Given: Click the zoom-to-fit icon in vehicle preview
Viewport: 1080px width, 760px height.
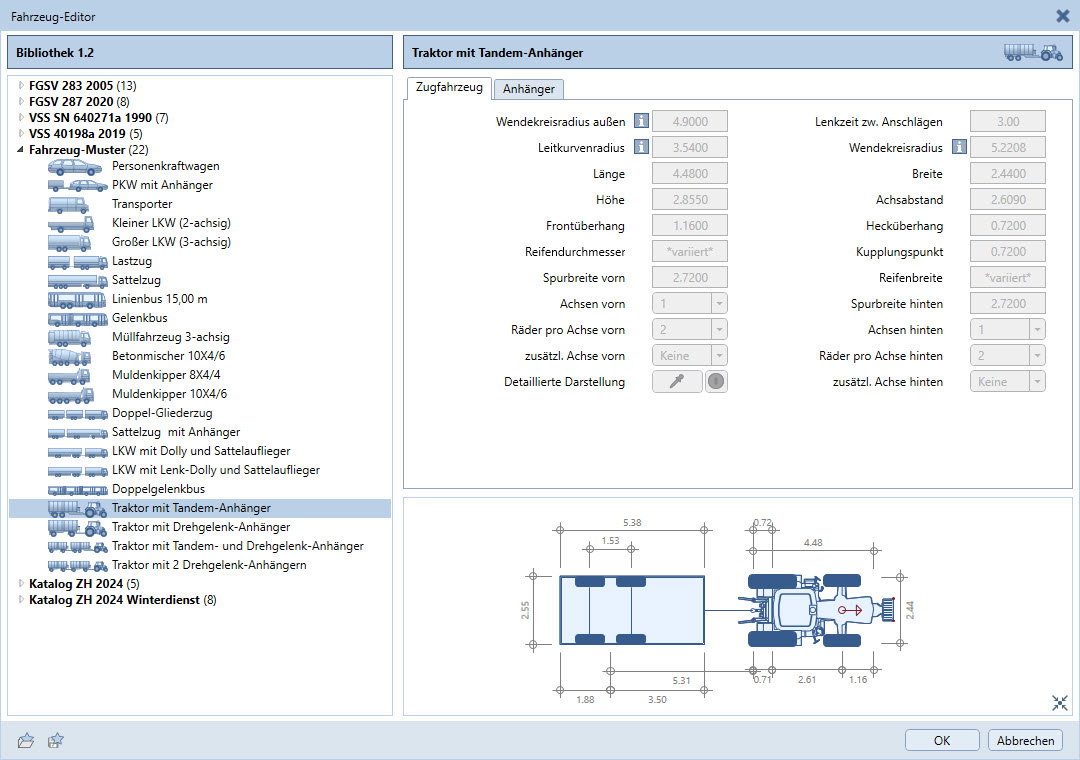Looking at the screenshot, I should [x=1060, y=703].
